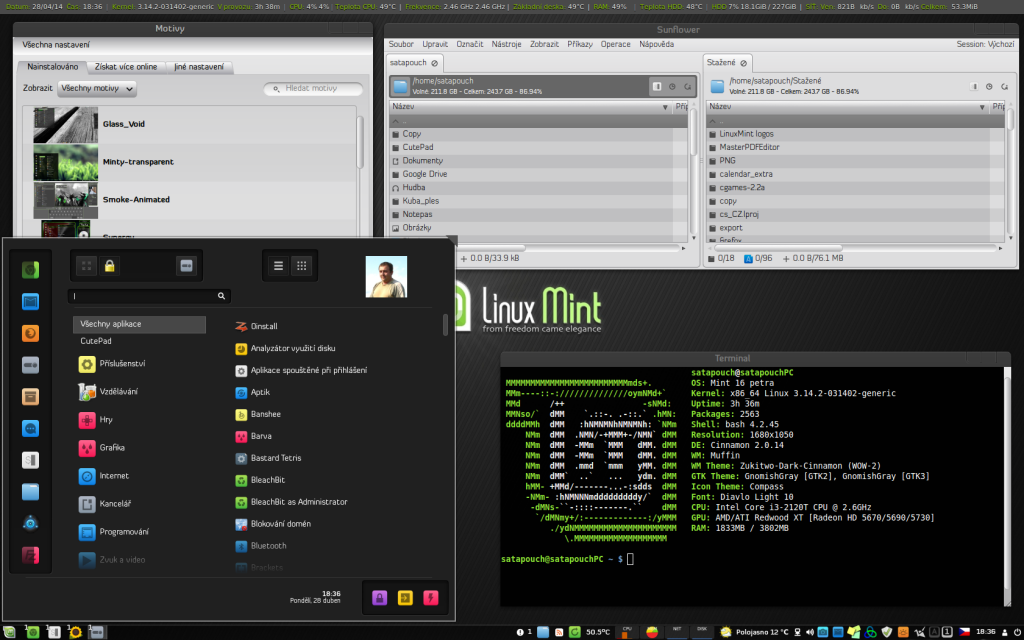Select the Glass_Void theme thumbnail
This screenshot has width=1024, height=640.
click(65, 124)
